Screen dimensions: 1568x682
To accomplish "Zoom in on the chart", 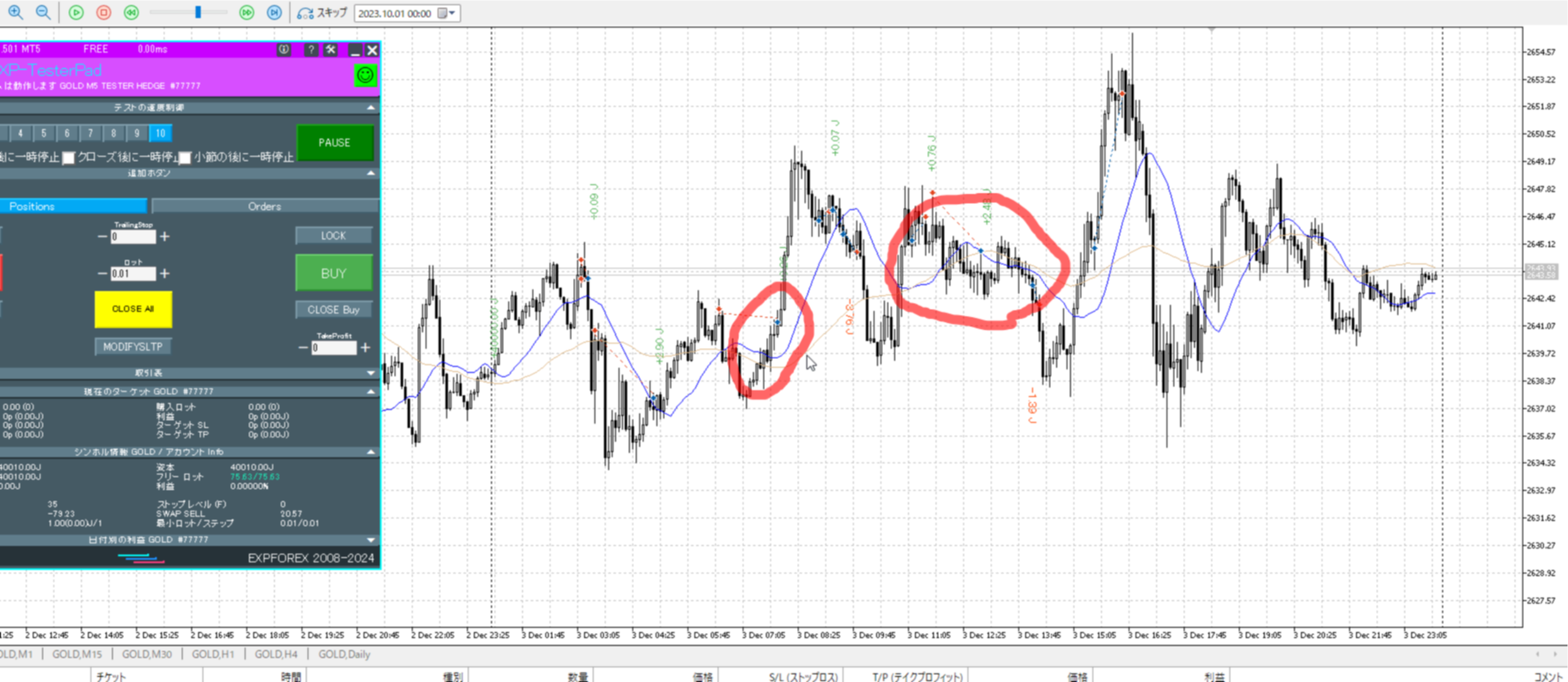I will 16,12.
